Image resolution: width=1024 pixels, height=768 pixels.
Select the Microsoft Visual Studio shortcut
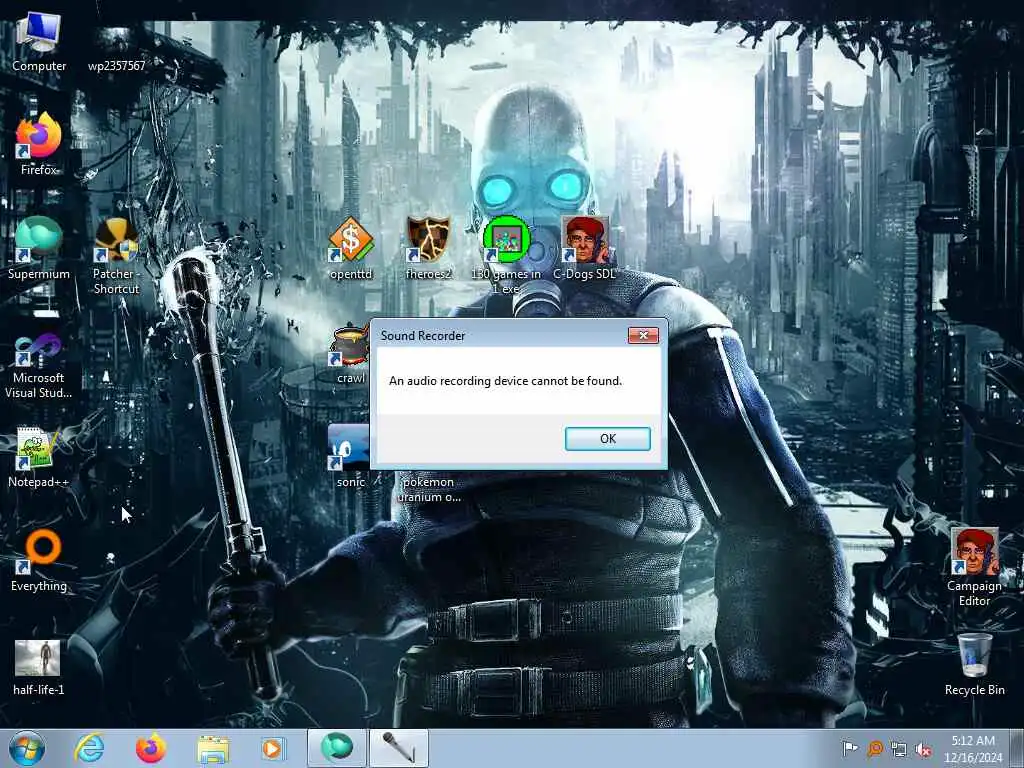tap(39, 366)
